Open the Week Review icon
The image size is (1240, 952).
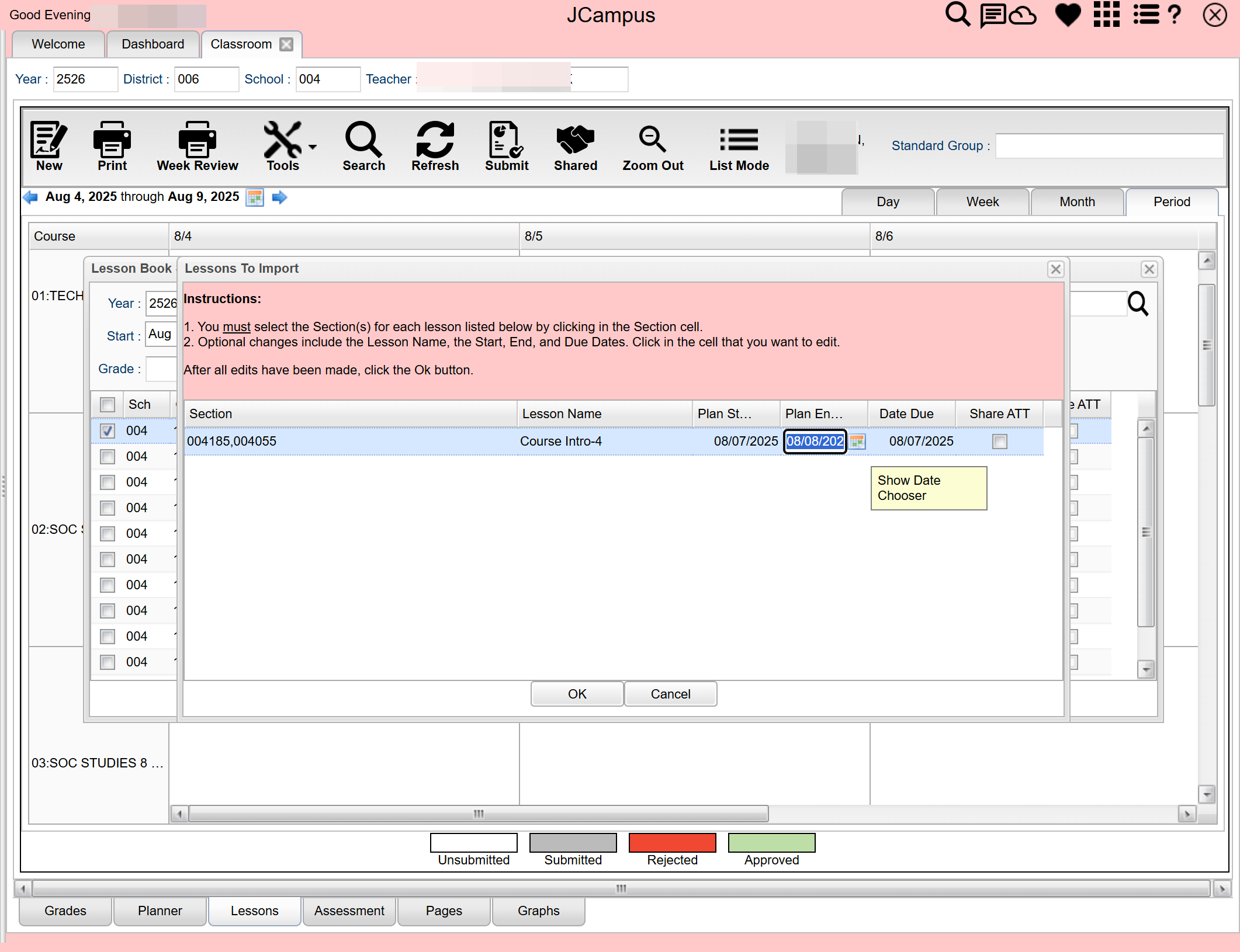pyautogui.click(x=198, y=146)
